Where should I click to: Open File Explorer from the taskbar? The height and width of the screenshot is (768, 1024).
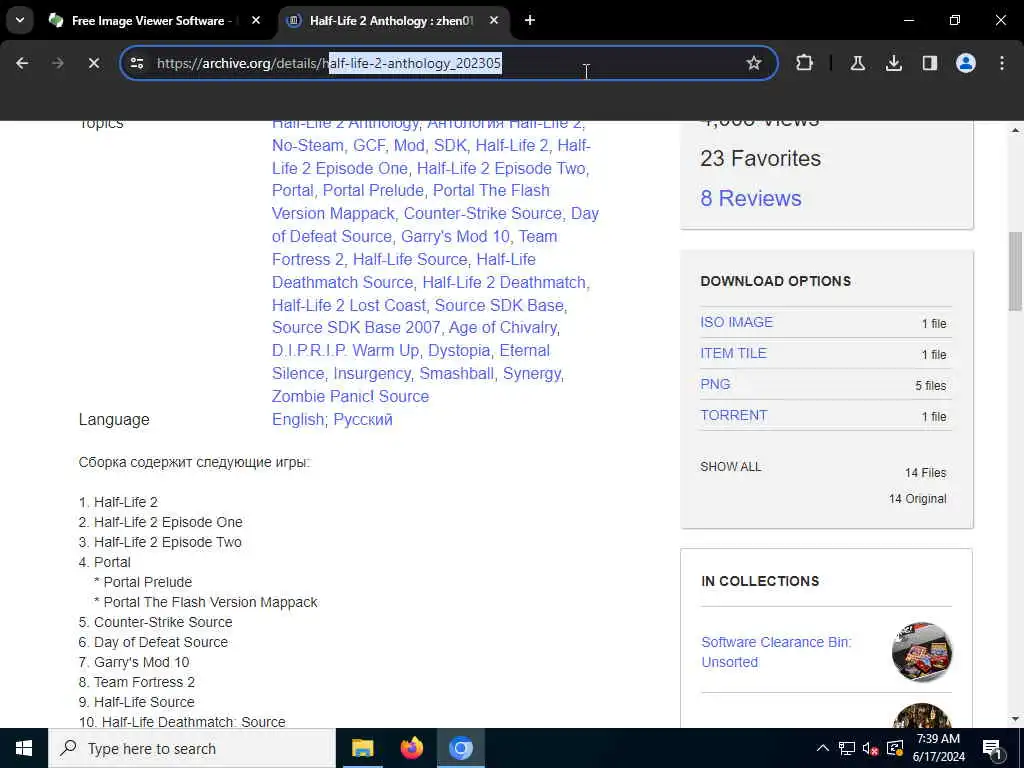pos(362,748)
